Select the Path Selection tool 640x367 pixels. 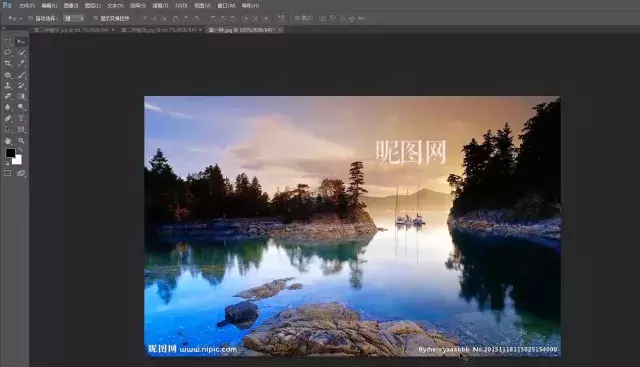click(x=8, y=129)
